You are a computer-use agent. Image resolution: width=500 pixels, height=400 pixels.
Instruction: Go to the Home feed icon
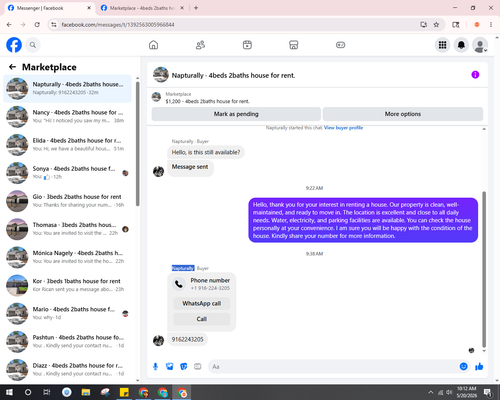[153, 45]
